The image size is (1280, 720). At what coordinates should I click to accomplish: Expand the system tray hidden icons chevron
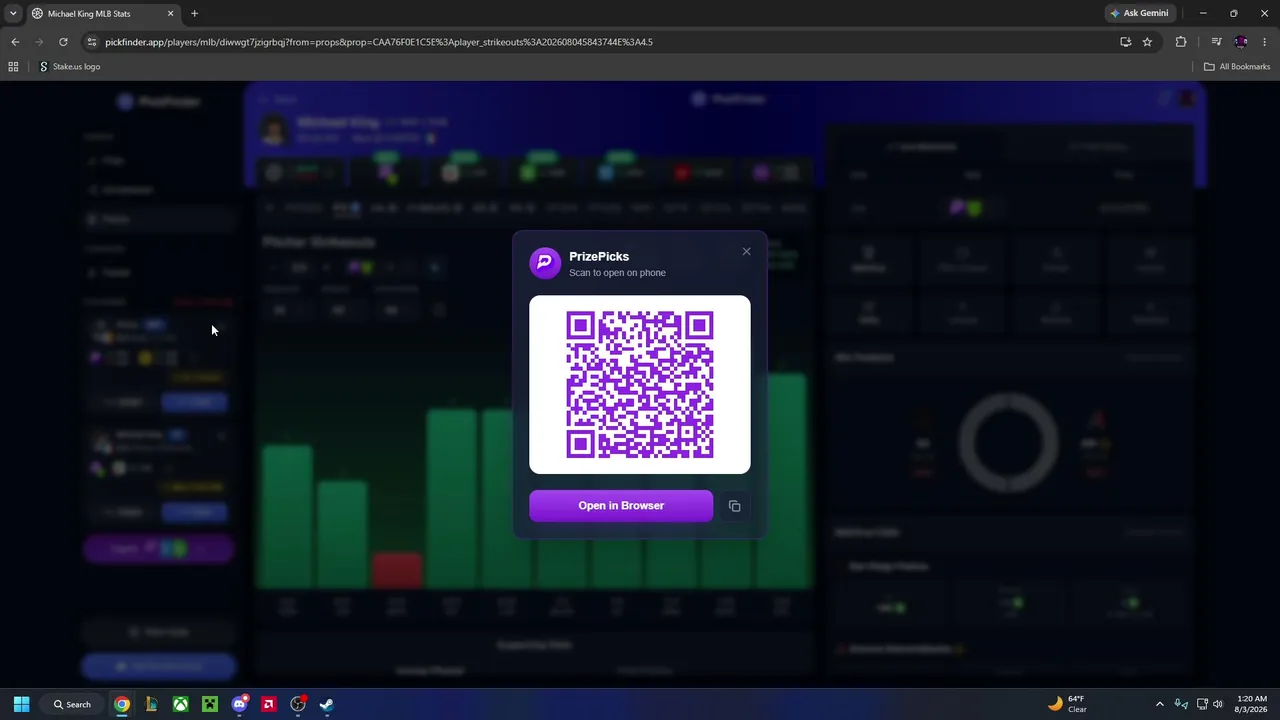coord(1160,704)
